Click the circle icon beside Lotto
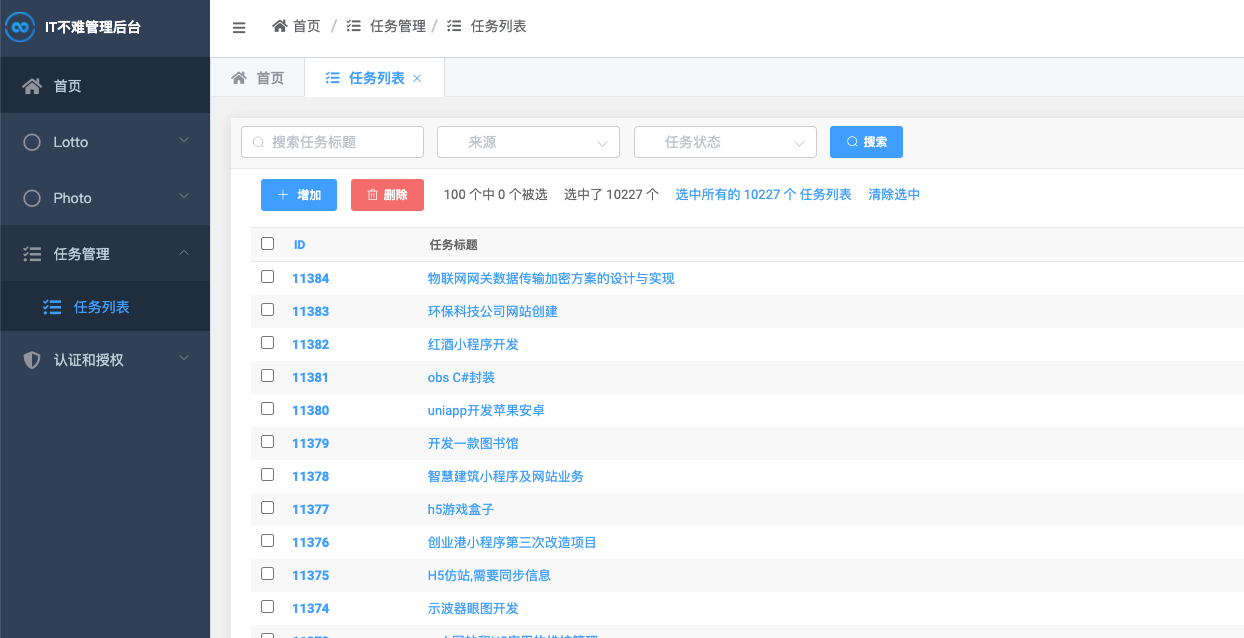 coord(32,142)
